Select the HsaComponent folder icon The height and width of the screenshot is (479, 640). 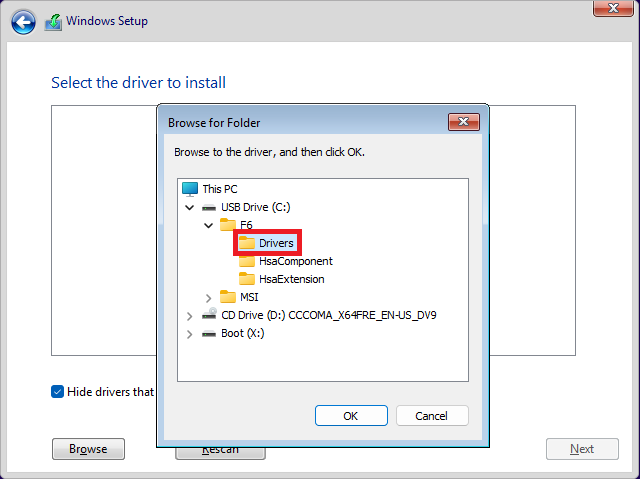pos(247,261)
